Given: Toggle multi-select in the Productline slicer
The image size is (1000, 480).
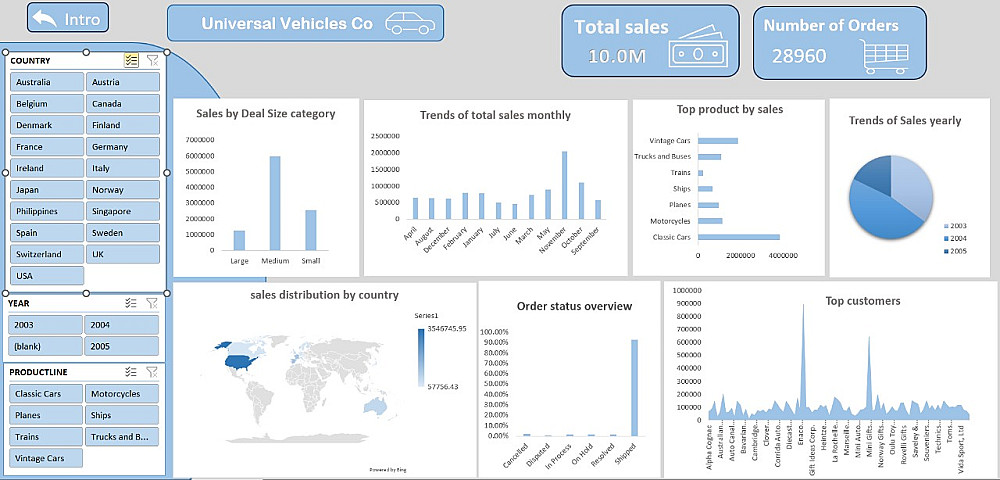Looking at the screenshot, I should [x=131, y=372].
